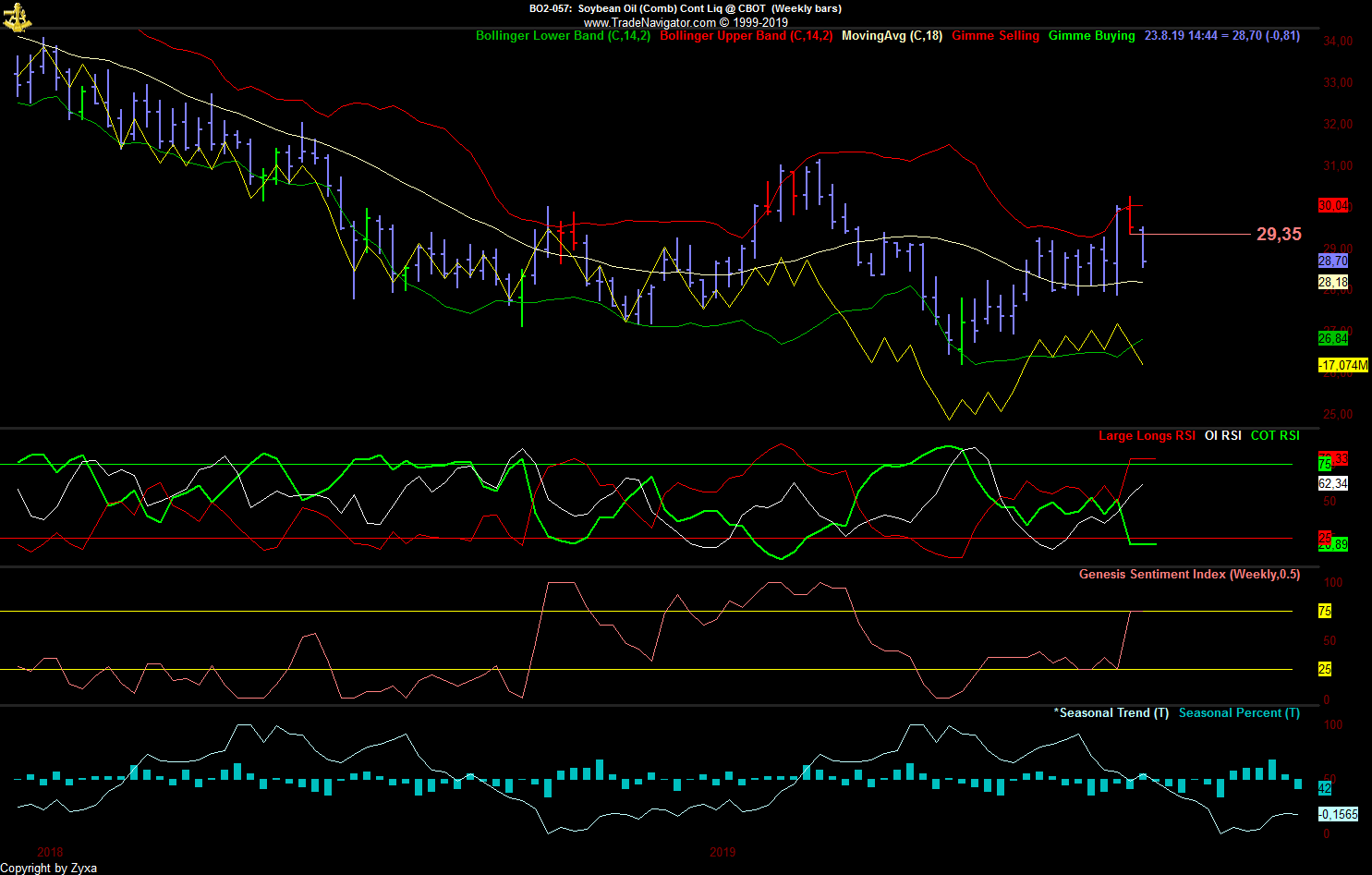Click the blue 28,70 last price tag

pos(1332,261)
